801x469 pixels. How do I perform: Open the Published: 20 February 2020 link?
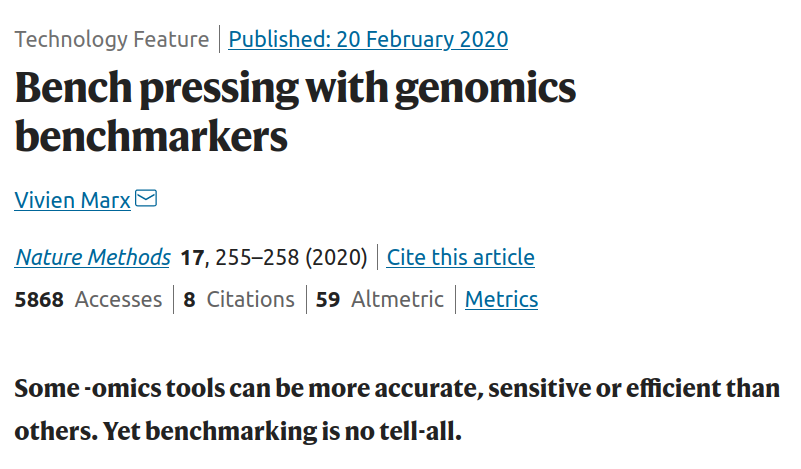(x=368, y=40)
